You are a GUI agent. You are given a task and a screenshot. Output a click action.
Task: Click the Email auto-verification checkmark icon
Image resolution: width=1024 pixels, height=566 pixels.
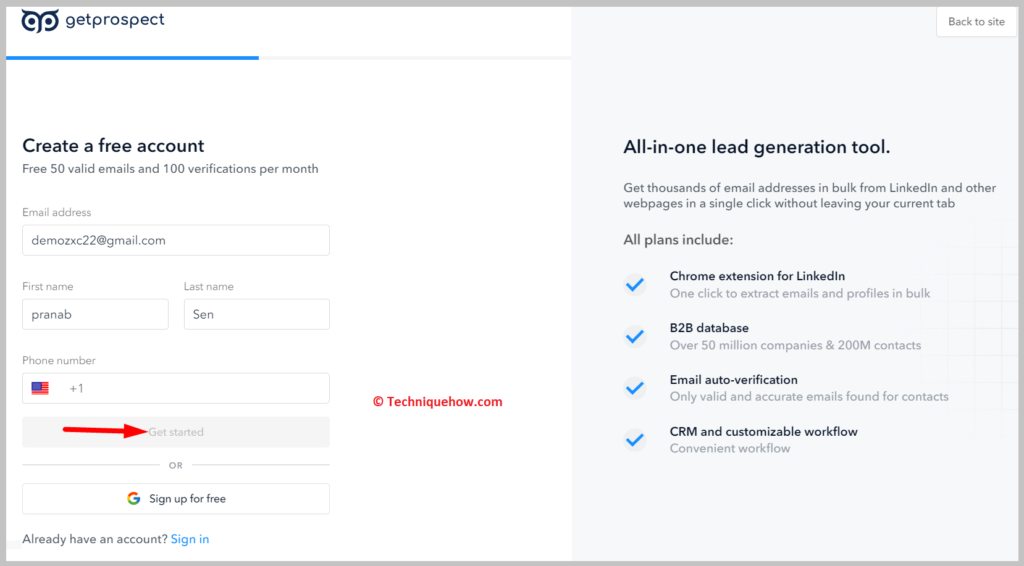coord(634,388)
